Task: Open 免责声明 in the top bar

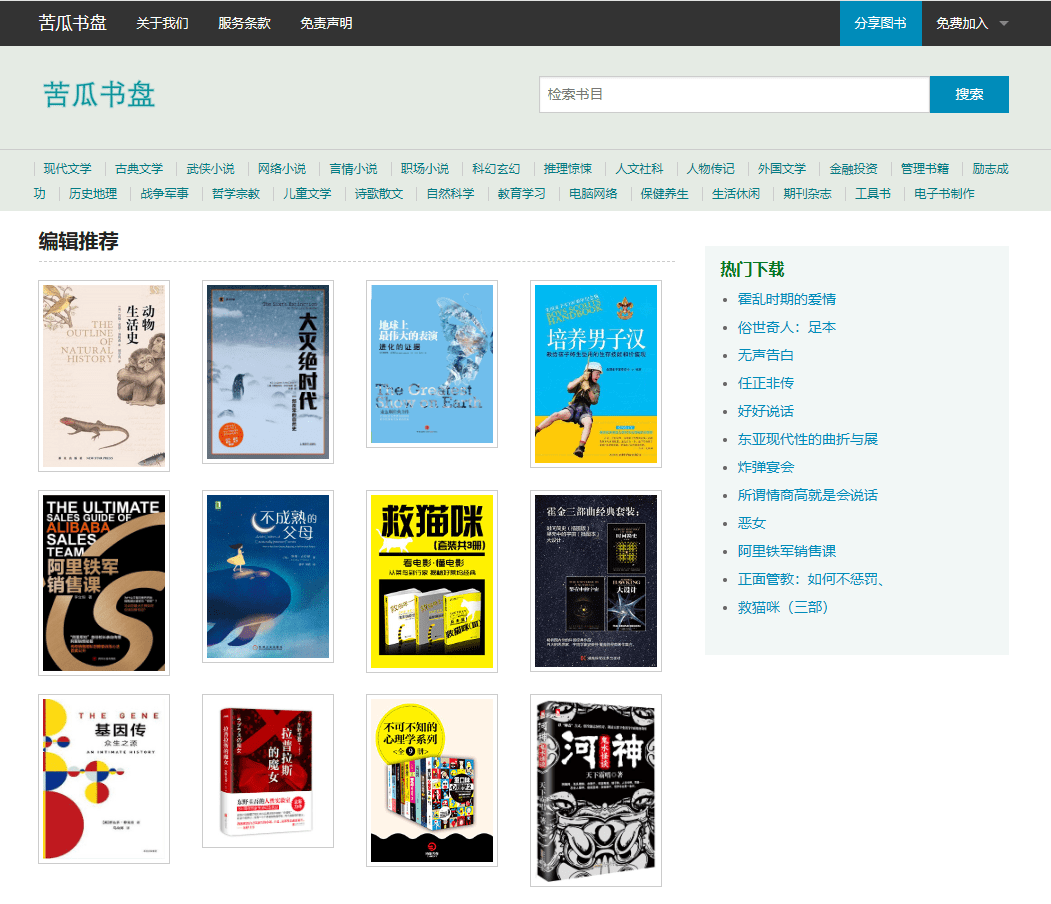Action: 326,24
